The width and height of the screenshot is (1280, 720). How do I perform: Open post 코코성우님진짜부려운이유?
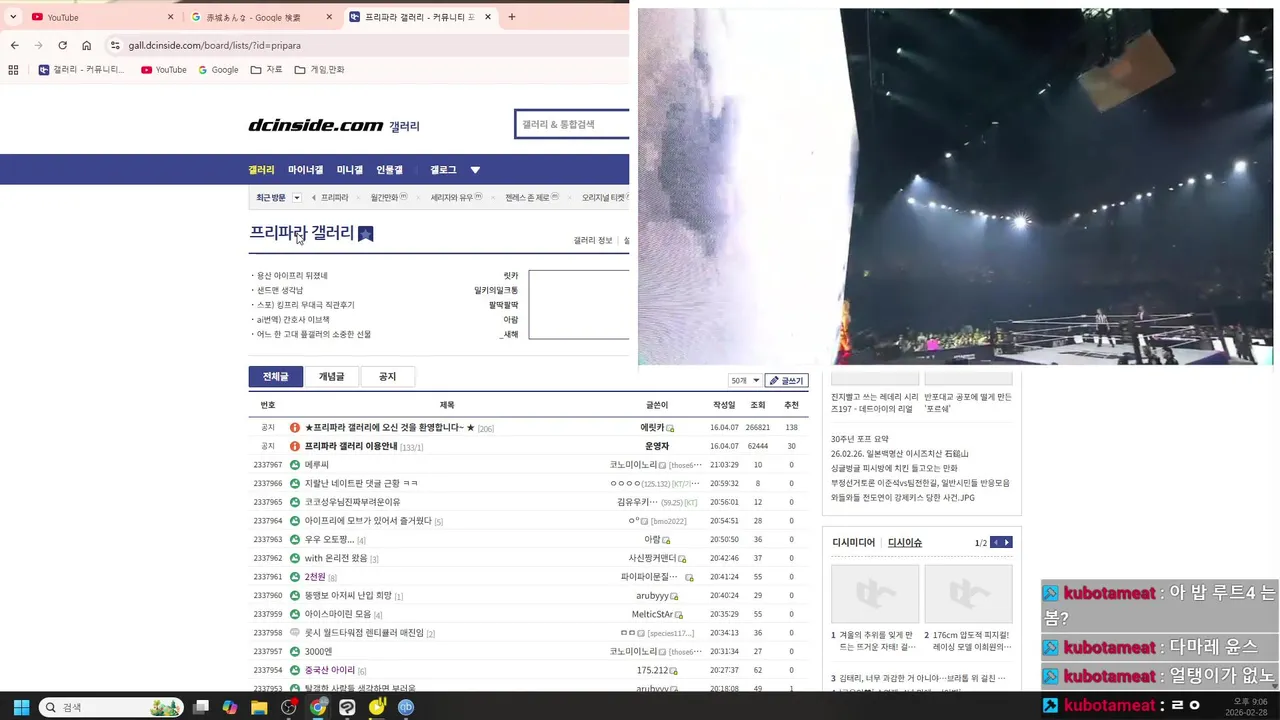point(352,502)
